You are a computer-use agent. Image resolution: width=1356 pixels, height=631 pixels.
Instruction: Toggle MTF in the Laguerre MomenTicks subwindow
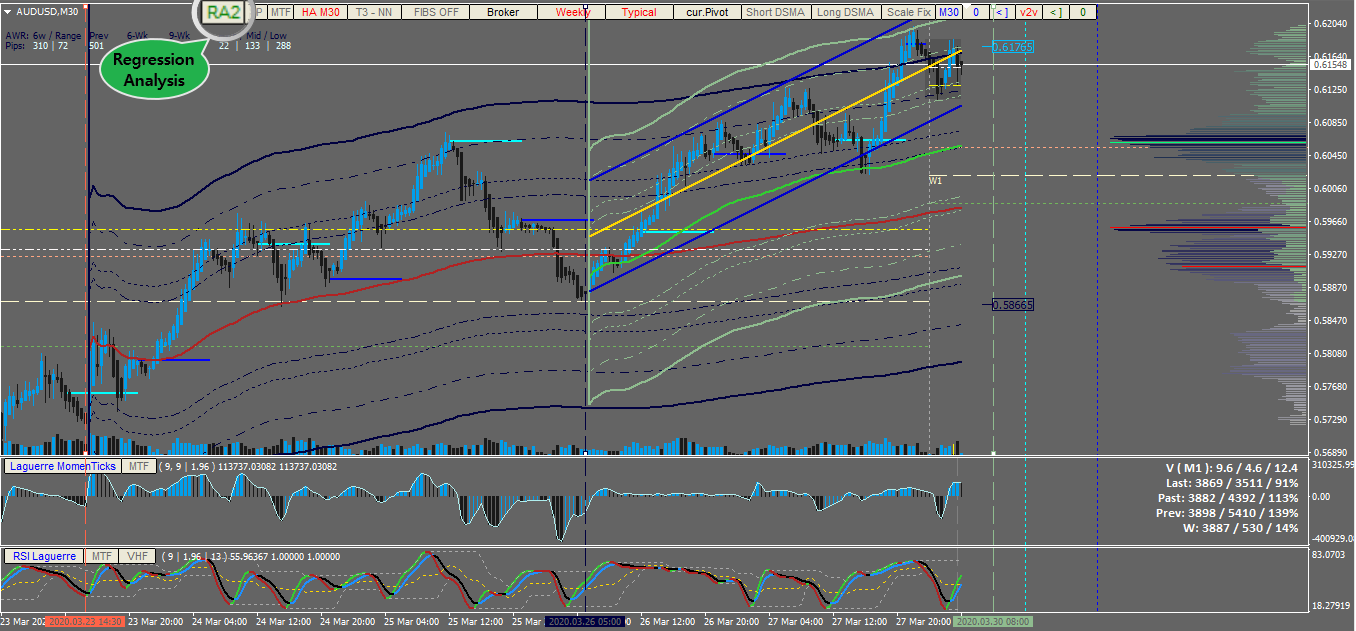coord(138,466)
